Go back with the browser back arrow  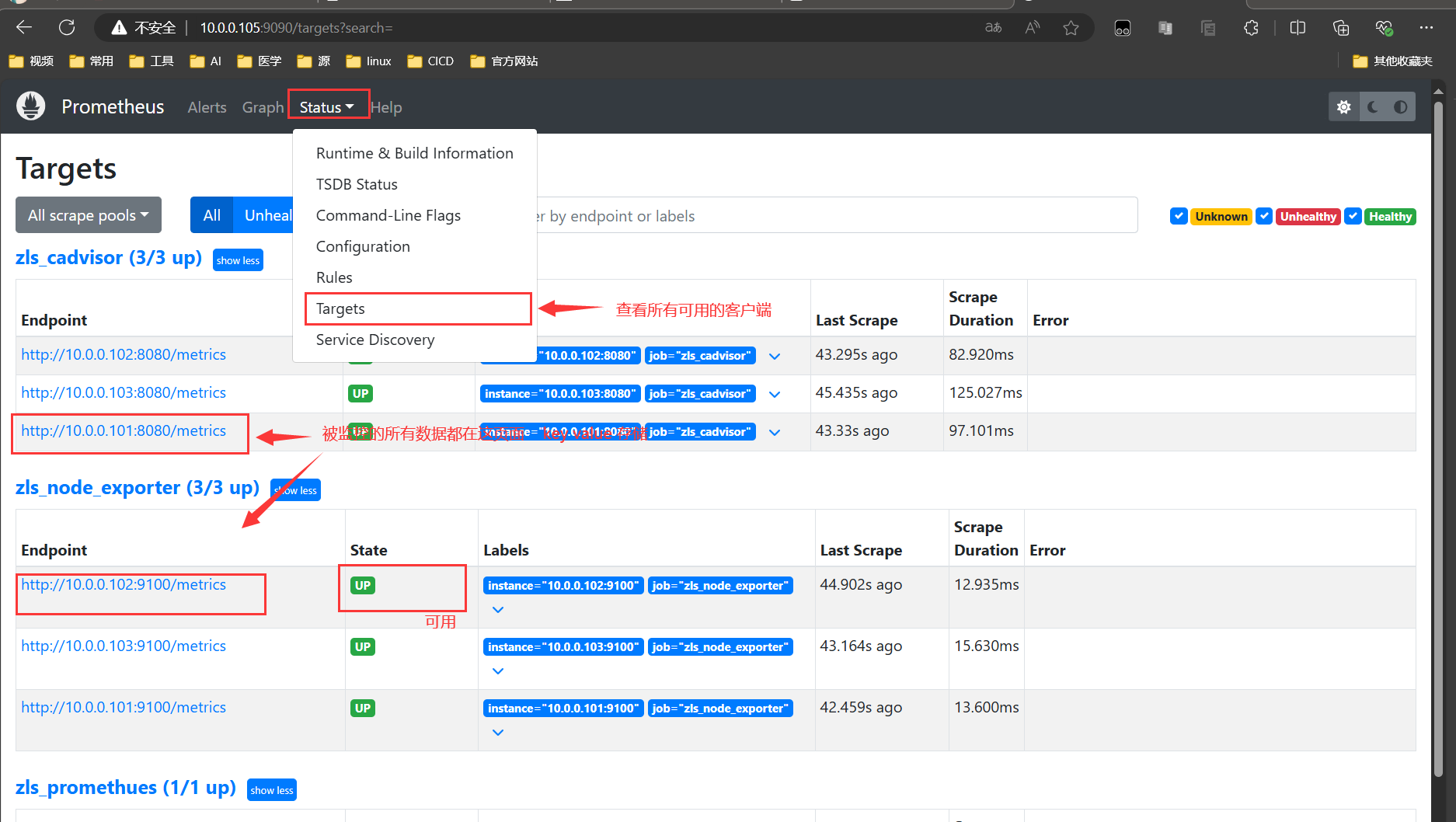pos(24,28)
